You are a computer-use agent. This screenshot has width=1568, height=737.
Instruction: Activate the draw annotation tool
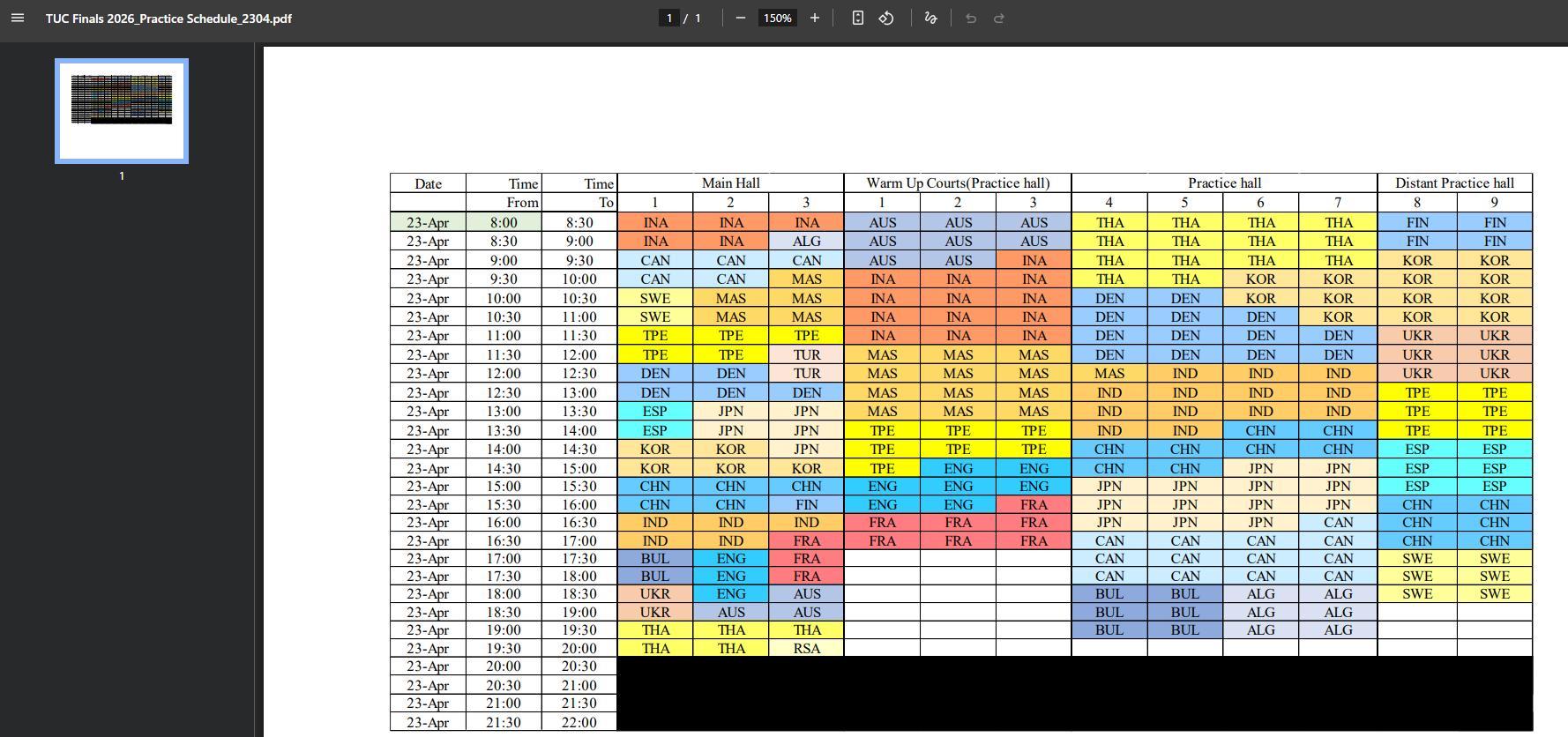(x=930, y=18)
